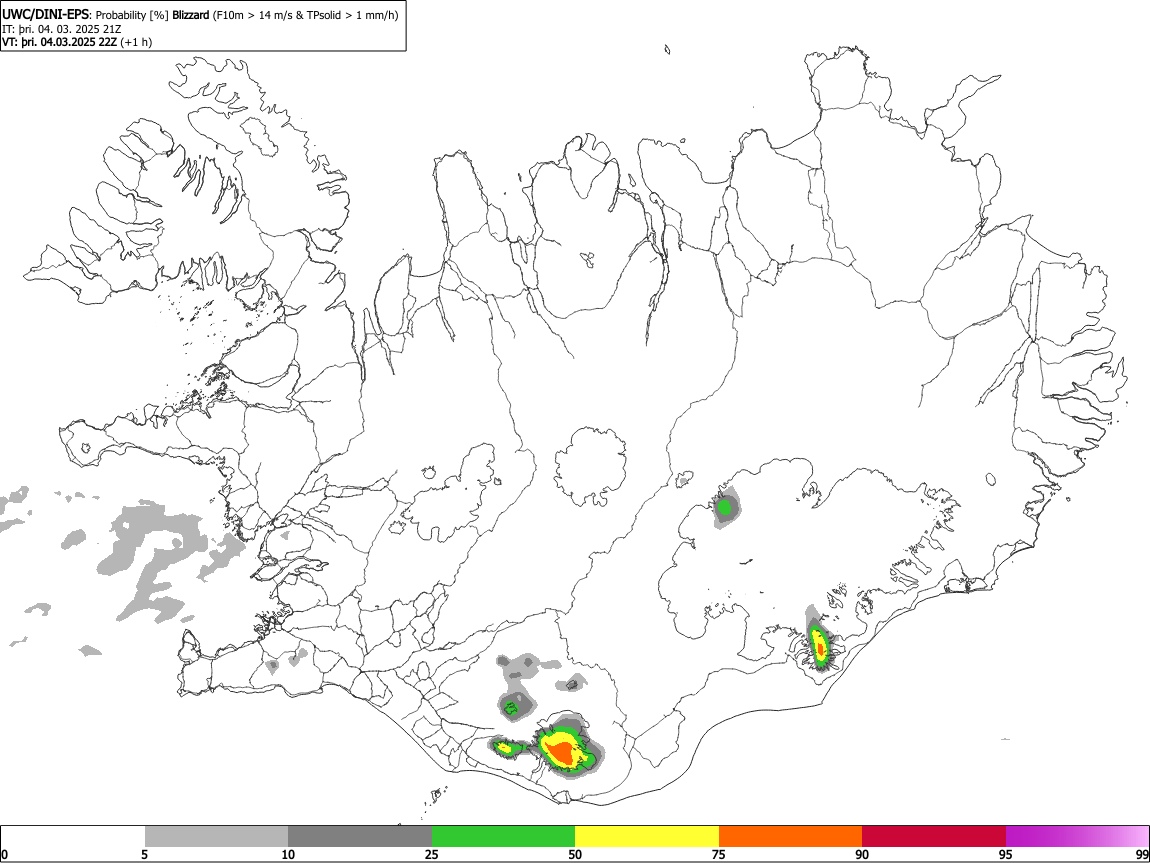Click the '90' legend label
Image resolution: width=1150 pixels, height=863 pixels.
click(x=862, y=854)
